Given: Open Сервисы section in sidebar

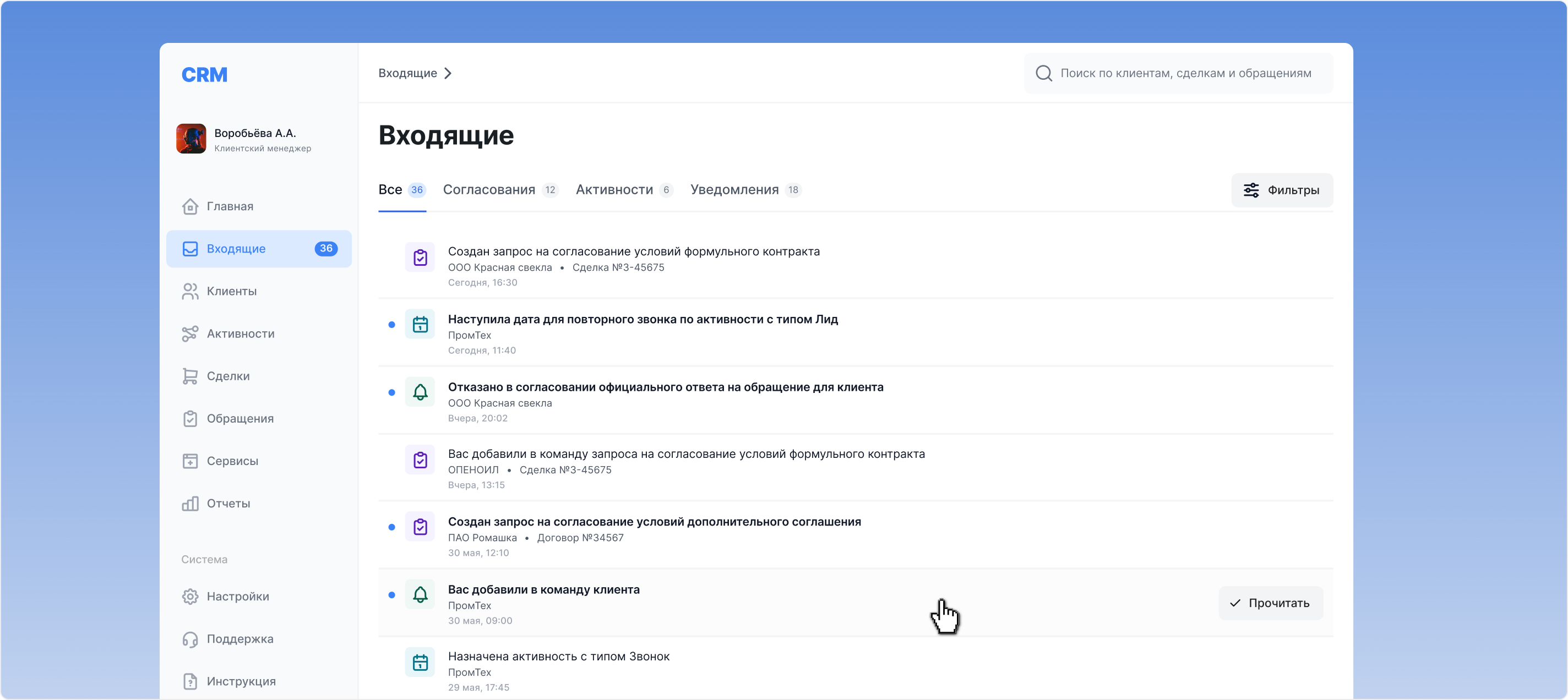Looking at the screenshot, I should [259, 461].
